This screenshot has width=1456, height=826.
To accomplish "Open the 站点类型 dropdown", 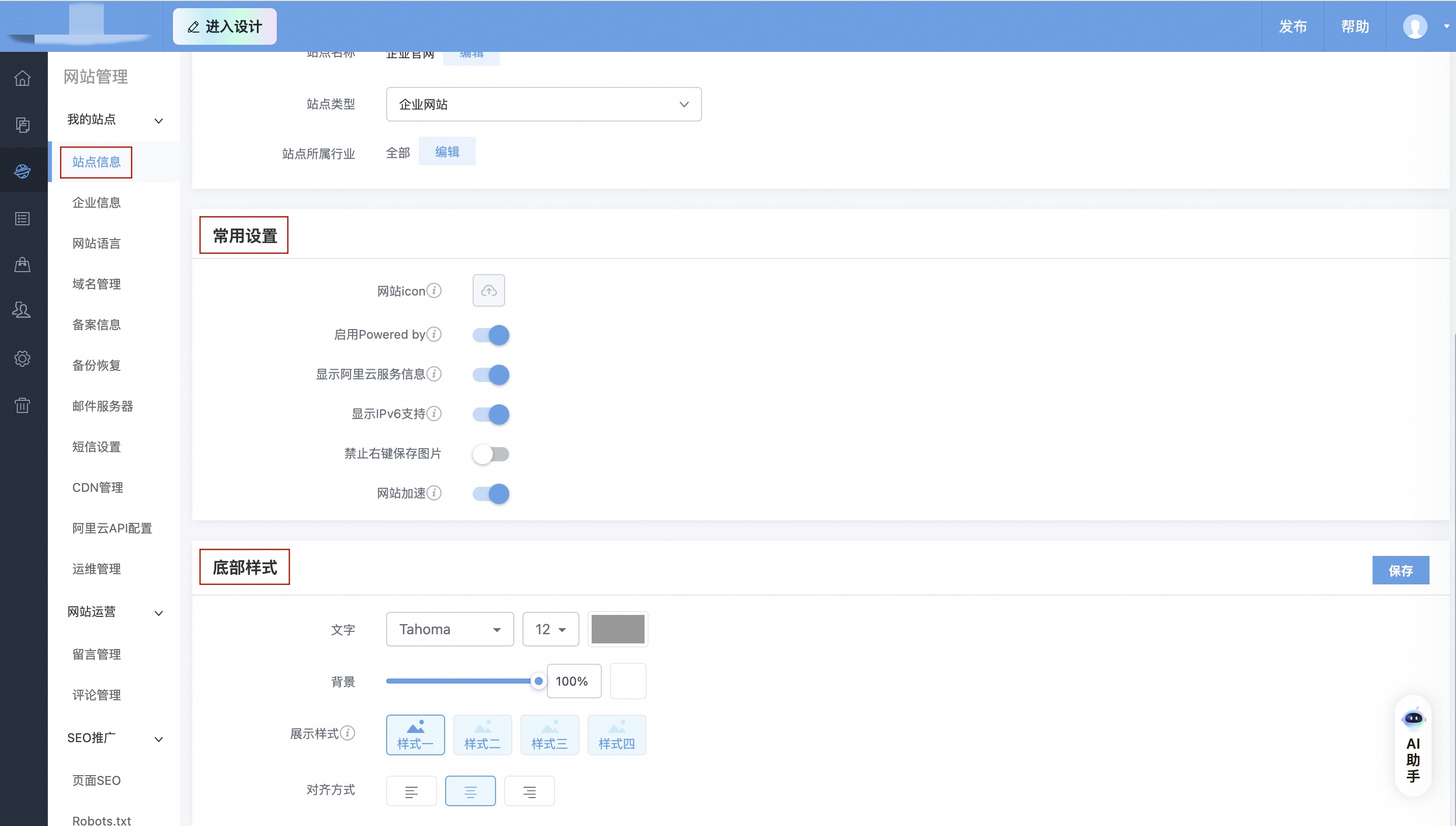I will pos(543,104).
